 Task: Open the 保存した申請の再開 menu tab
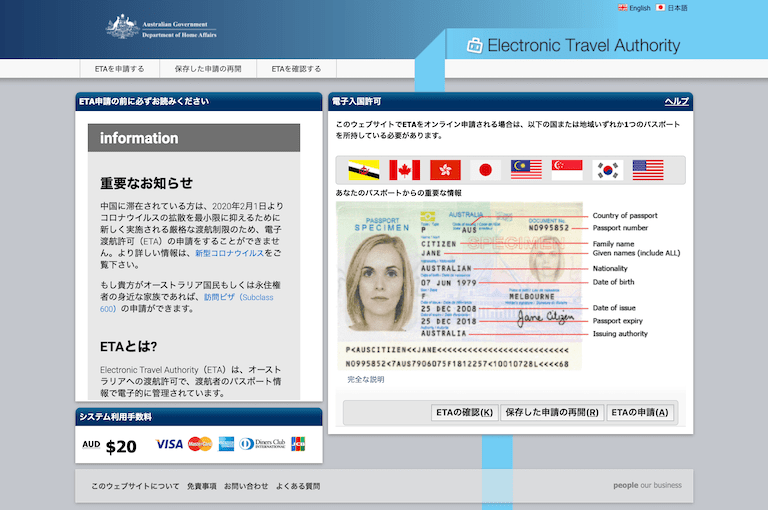tap(208, 69)
